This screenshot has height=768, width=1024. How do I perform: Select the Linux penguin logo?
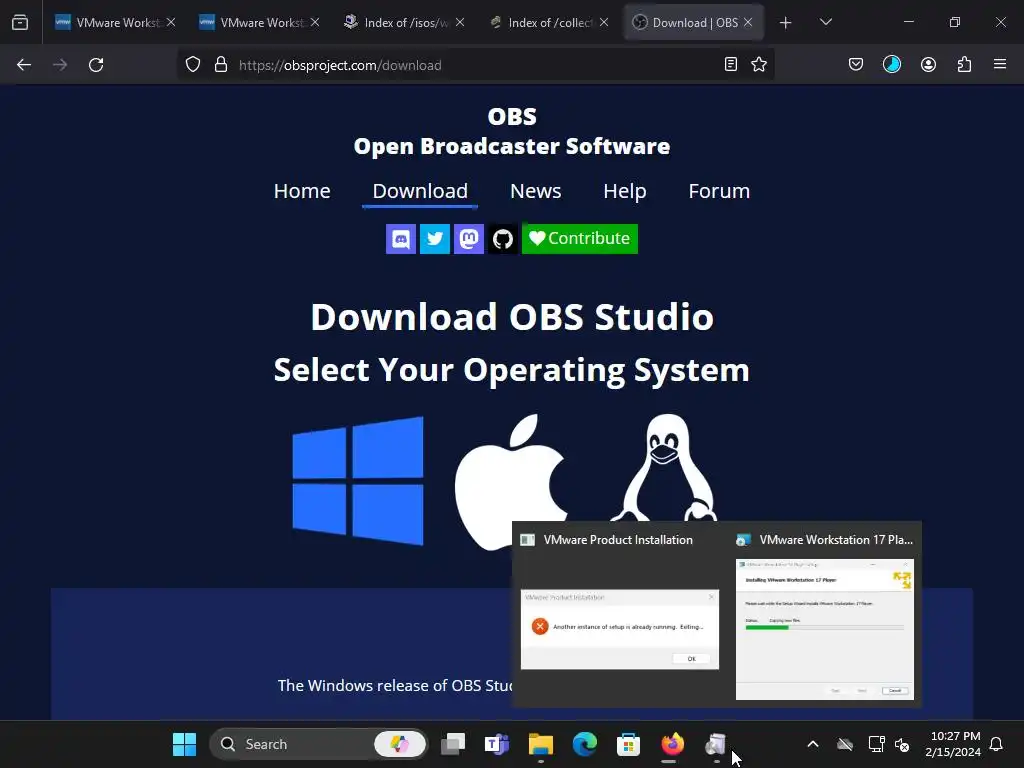point(665,468)
